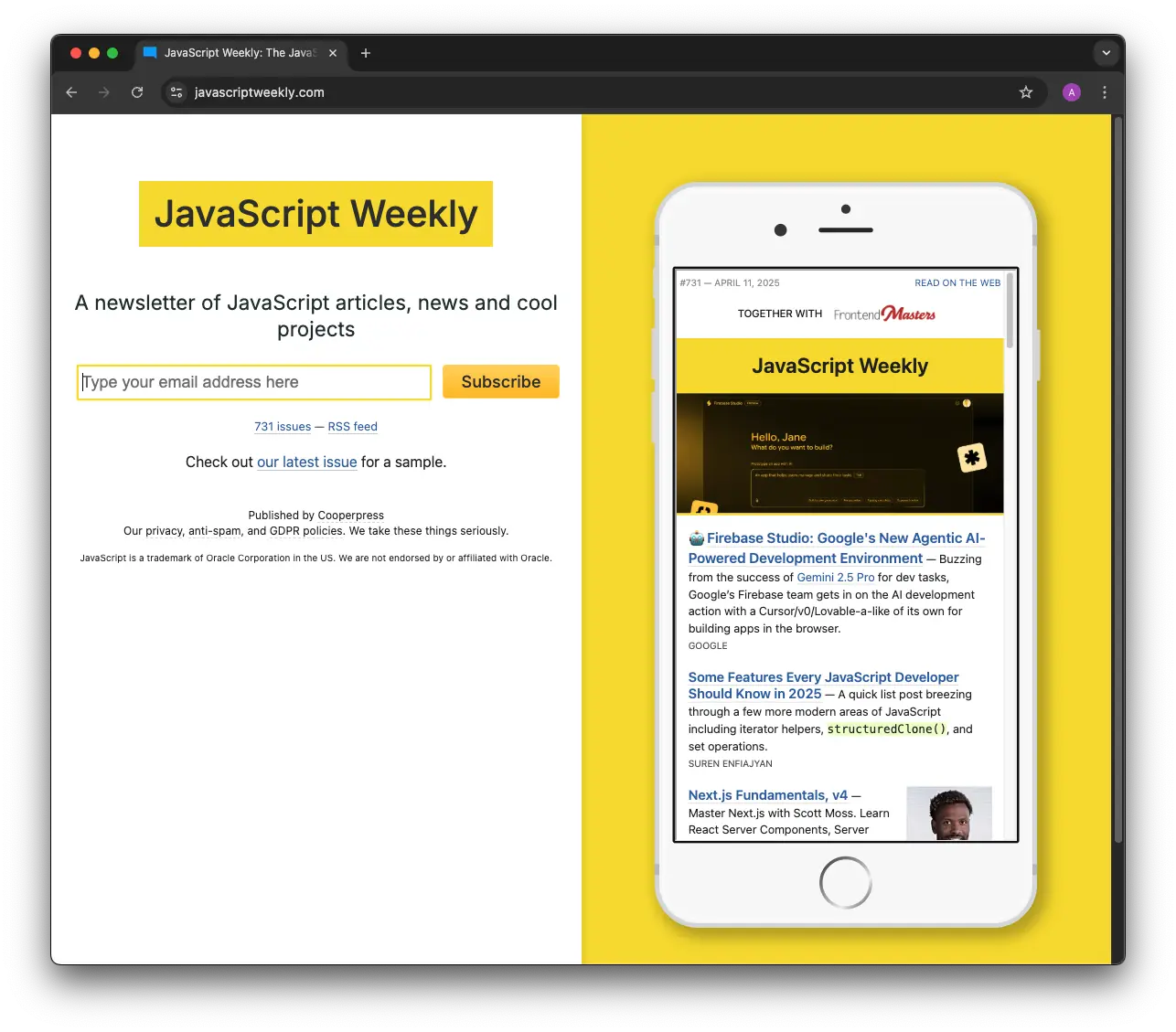
Task: Select the JavaScript Weekly browser tab
Action: [x=241, y=53]
